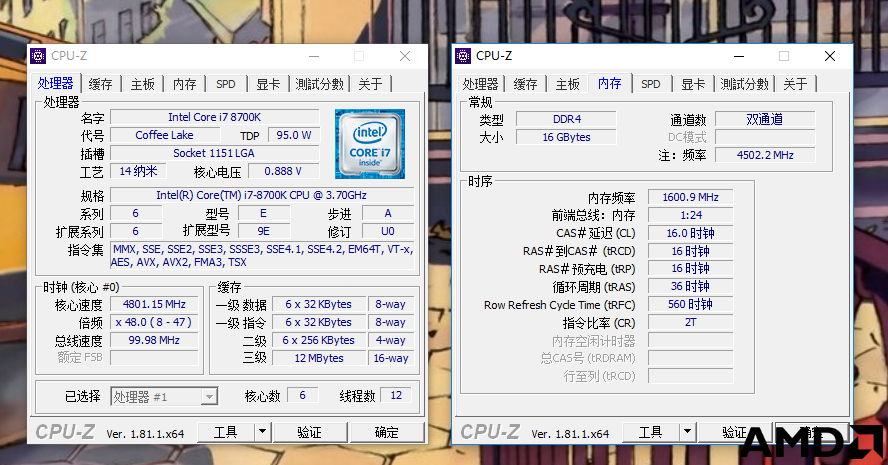Click the 确定 button in the left window
The width and height of the screenshot is (888, 465).
point(387,432)
